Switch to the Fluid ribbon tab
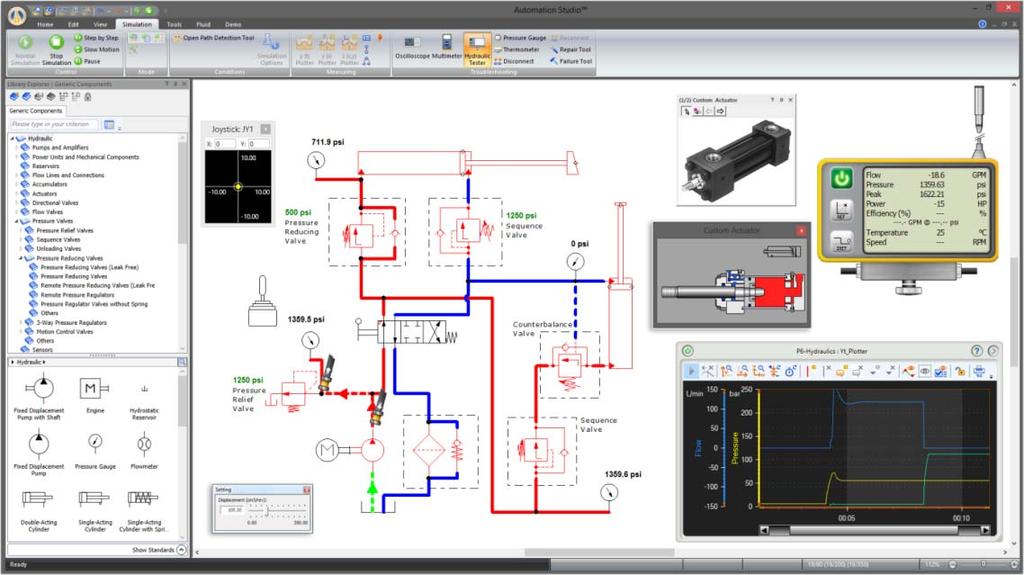Image resolution: width=1024 pixels, height=575 pixels. (x=203, y=24)
